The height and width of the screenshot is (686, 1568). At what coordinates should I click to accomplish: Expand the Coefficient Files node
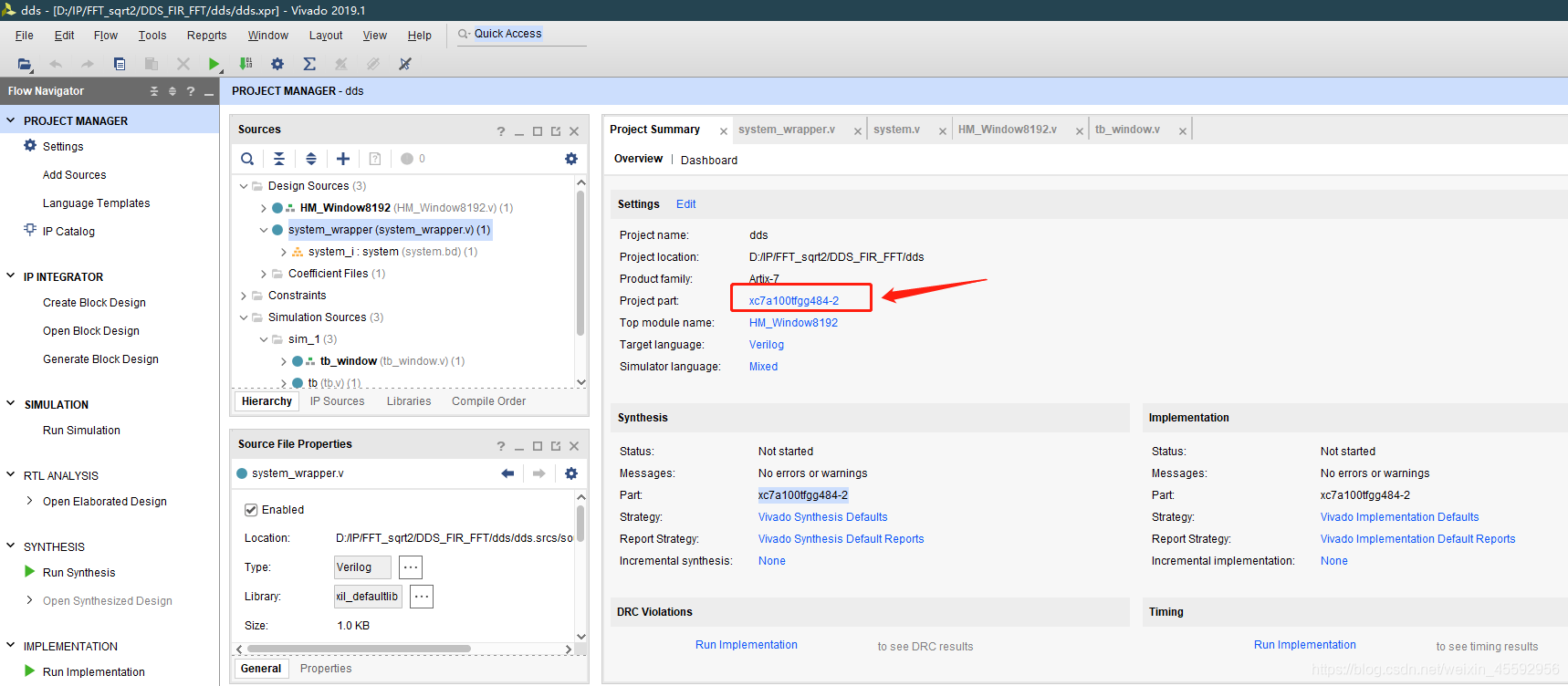(x=264, y=274)
